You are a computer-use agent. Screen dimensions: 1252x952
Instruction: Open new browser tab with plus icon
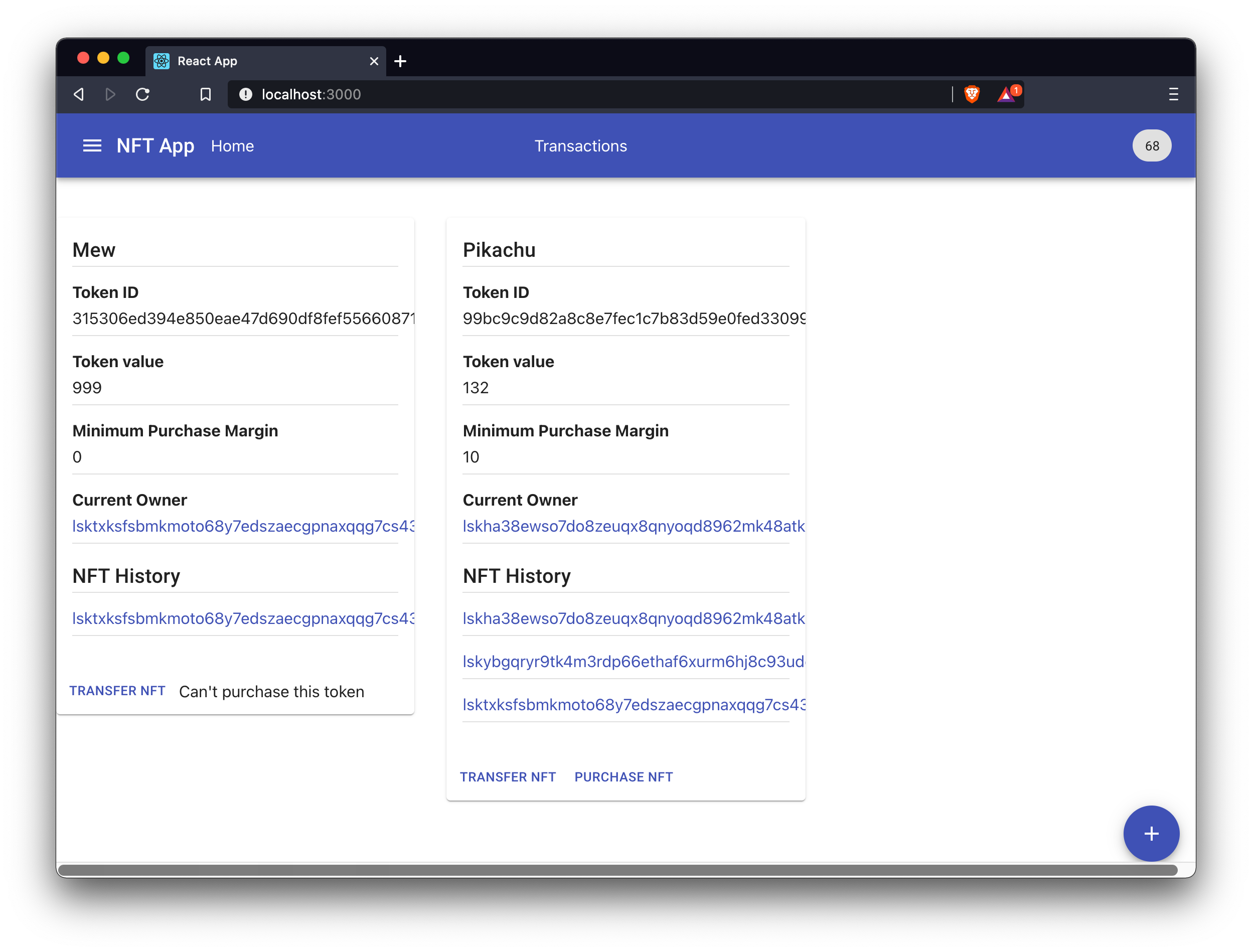point(400,61)
